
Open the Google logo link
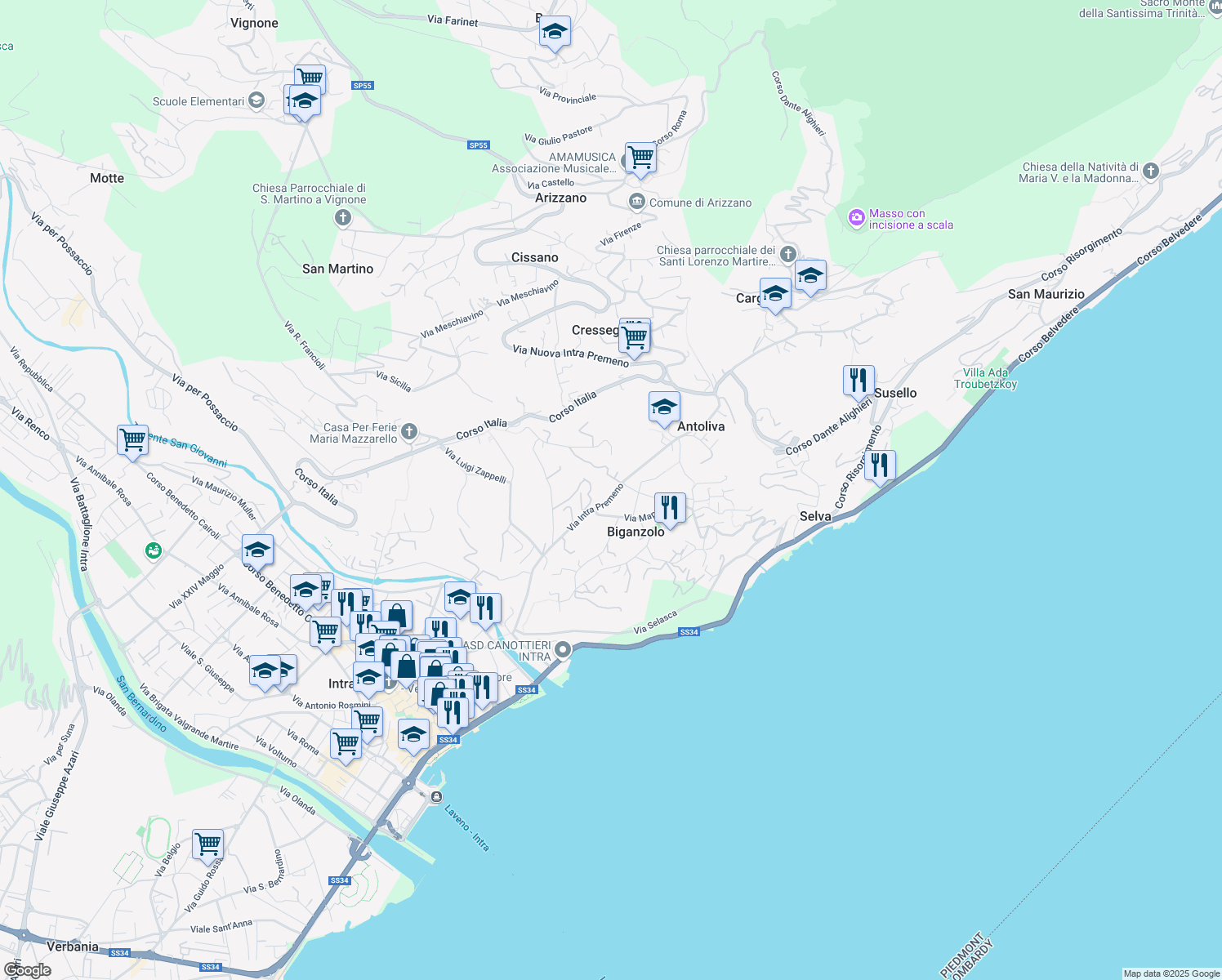(27, 970)
